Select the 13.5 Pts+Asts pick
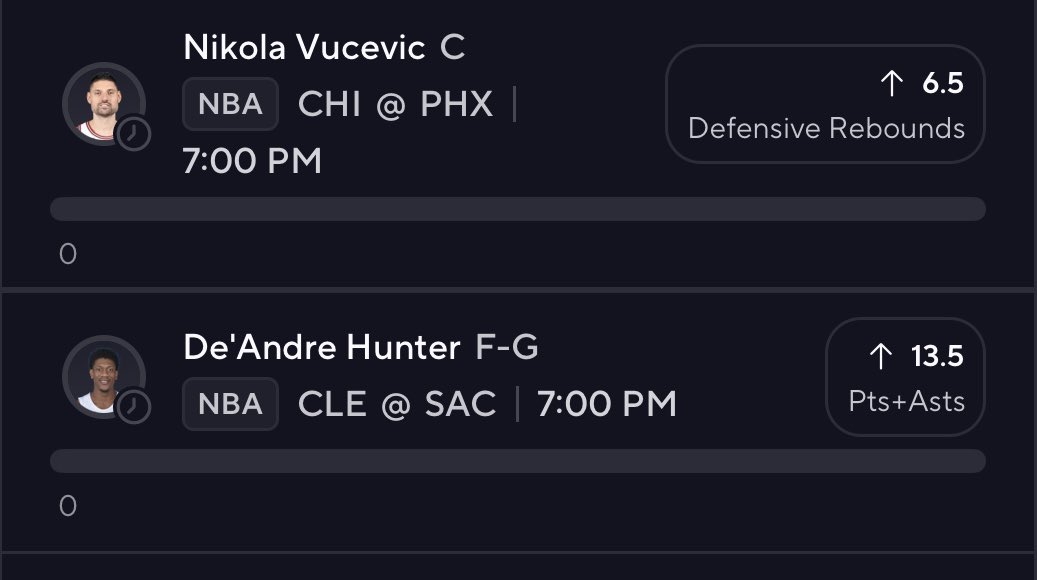The width and height of the screenshot is (1037, 580). tap(905, 377)
